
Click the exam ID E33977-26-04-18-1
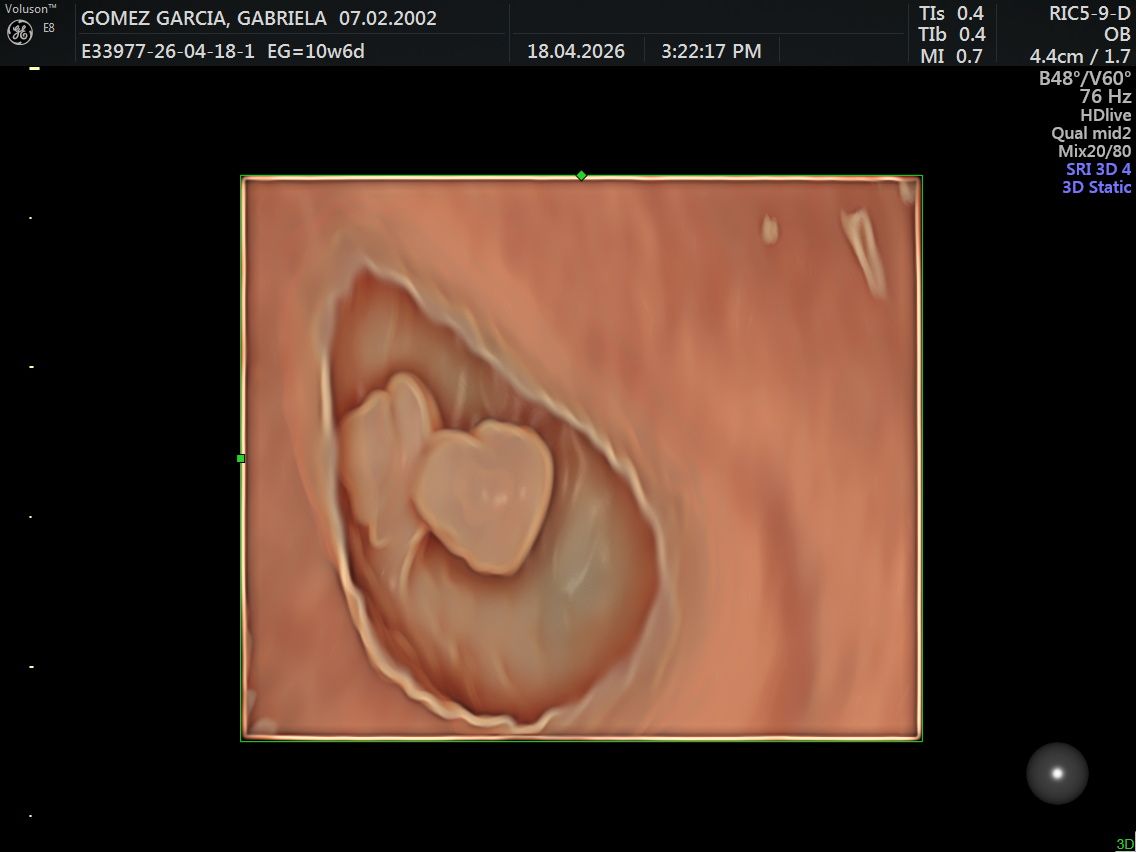click(x=168, y=51)
